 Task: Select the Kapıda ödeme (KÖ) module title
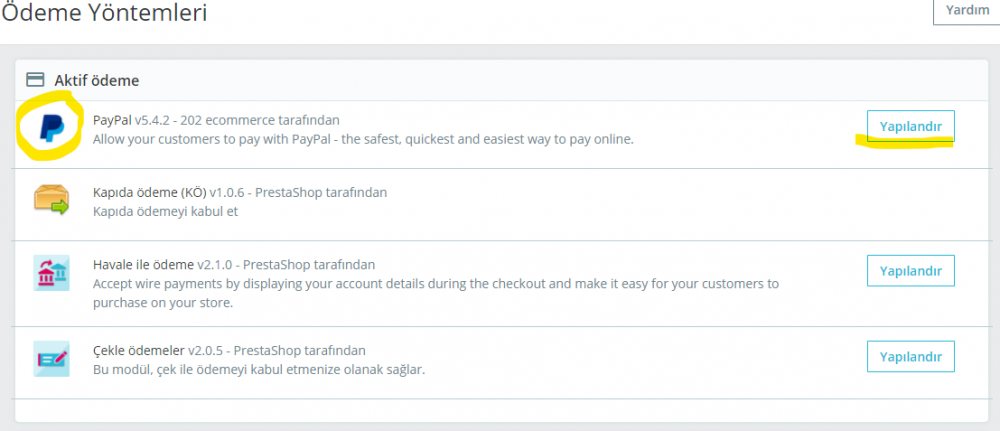tap(149, 192)
